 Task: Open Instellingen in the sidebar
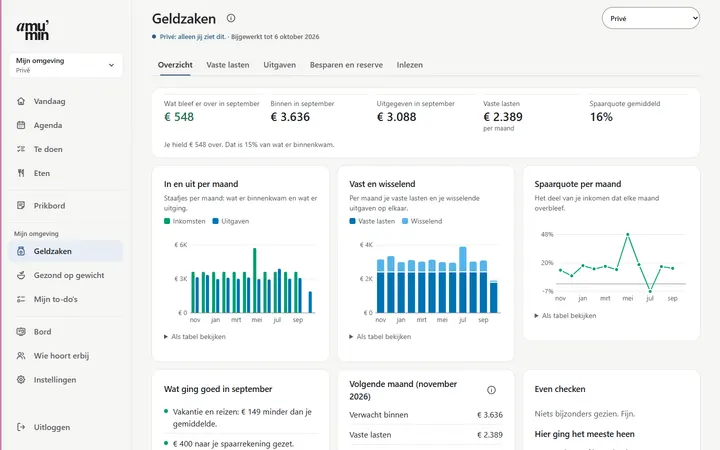[66, 379]
